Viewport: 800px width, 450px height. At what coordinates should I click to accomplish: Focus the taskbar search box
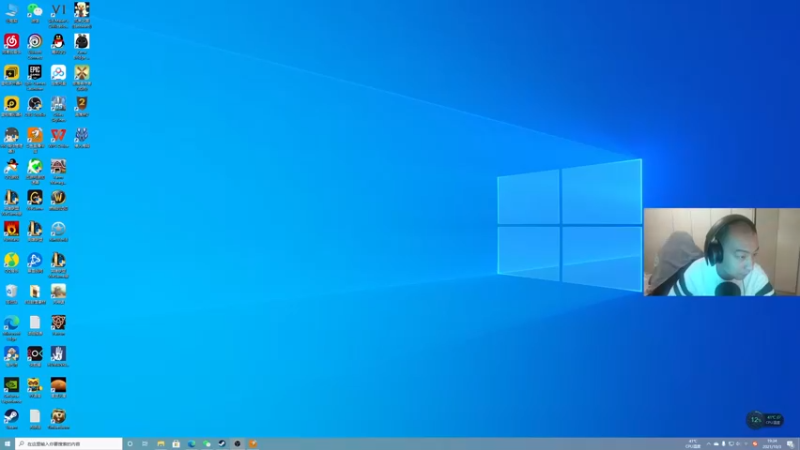[69, 444]
